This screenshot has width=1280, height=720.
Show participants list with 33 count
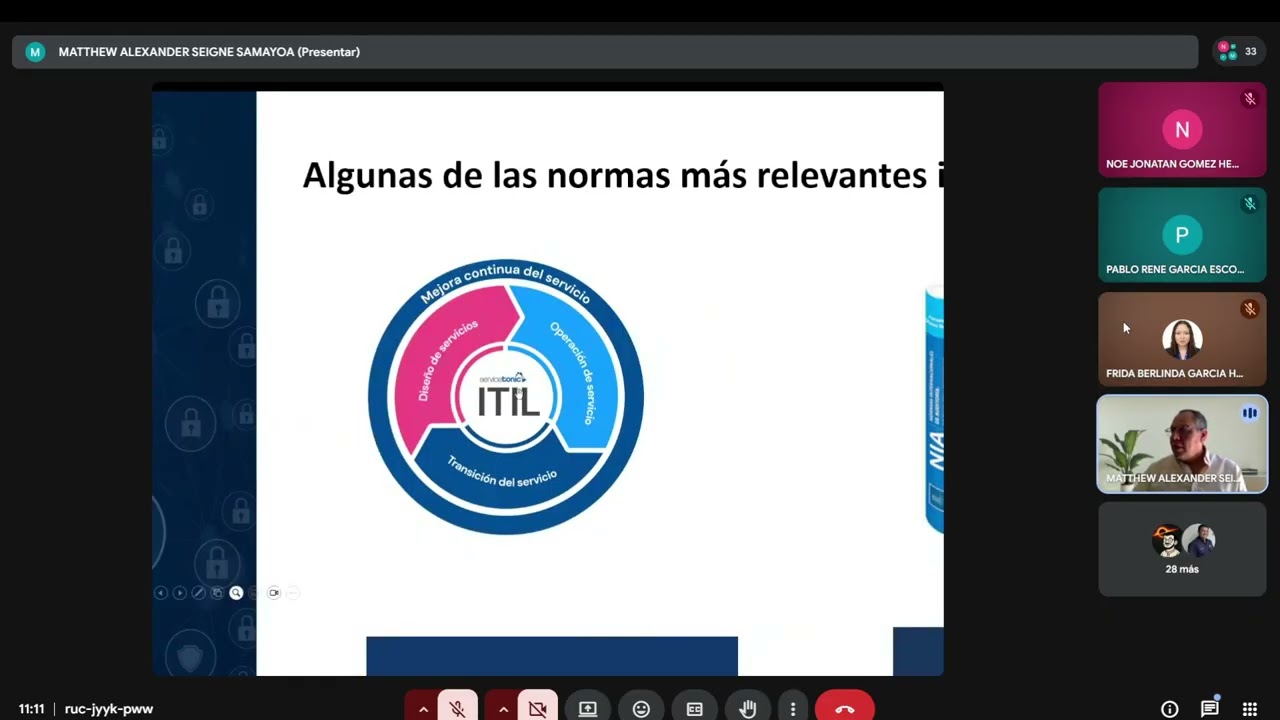[1237, 51]
